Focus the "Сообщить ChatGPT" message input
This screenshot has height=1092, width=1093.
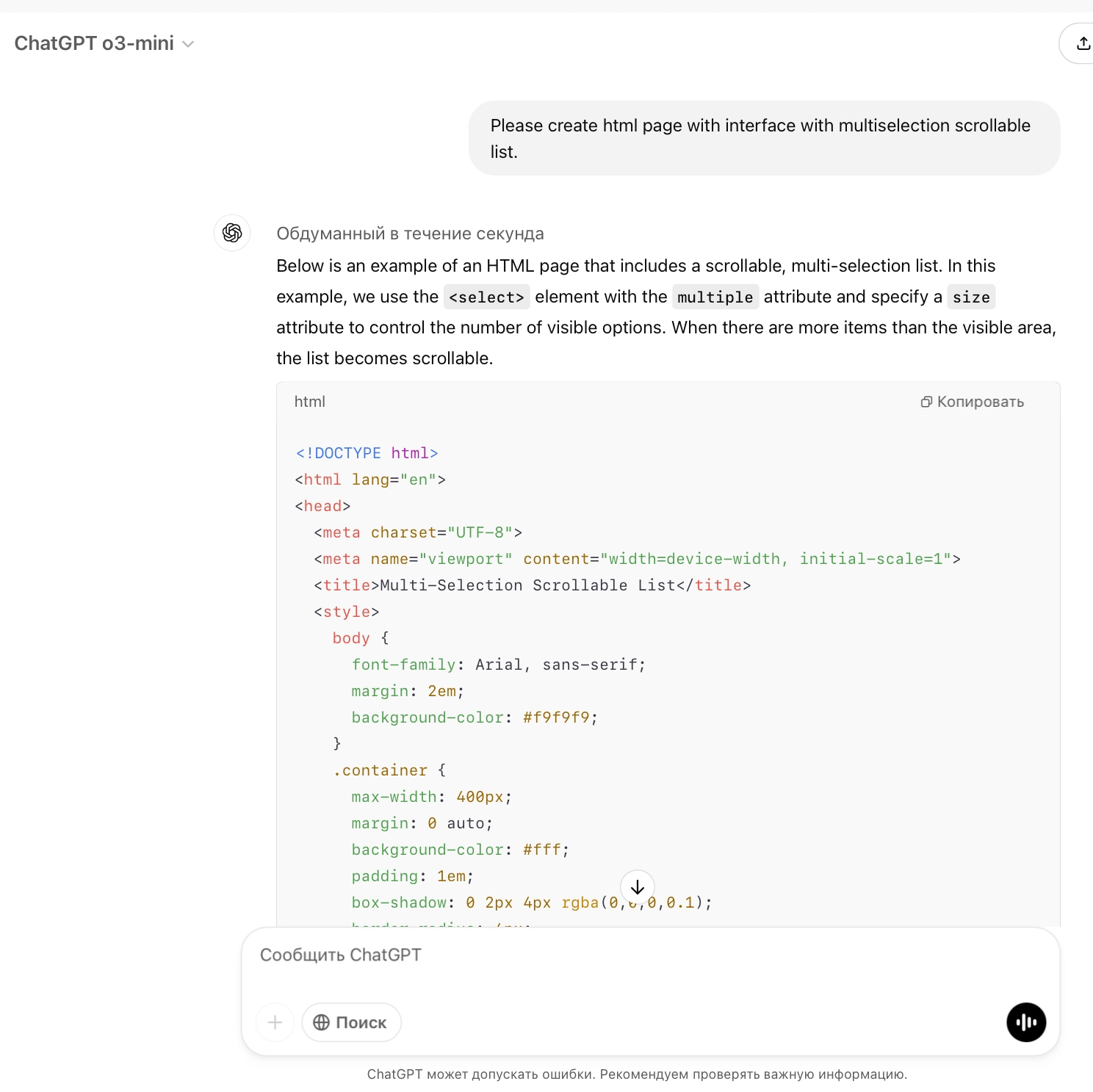pos(649,955)
